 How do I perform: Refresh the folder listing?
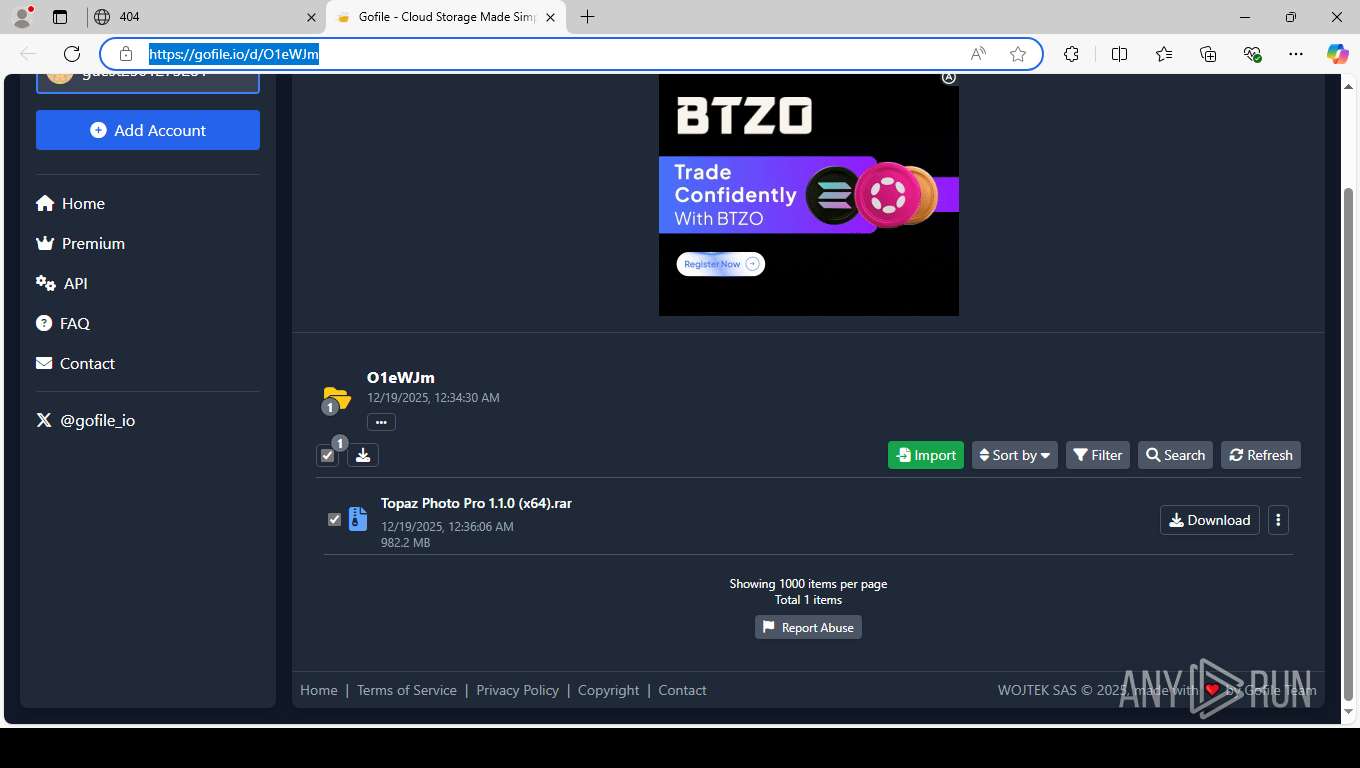click(x=1261, y=455)
